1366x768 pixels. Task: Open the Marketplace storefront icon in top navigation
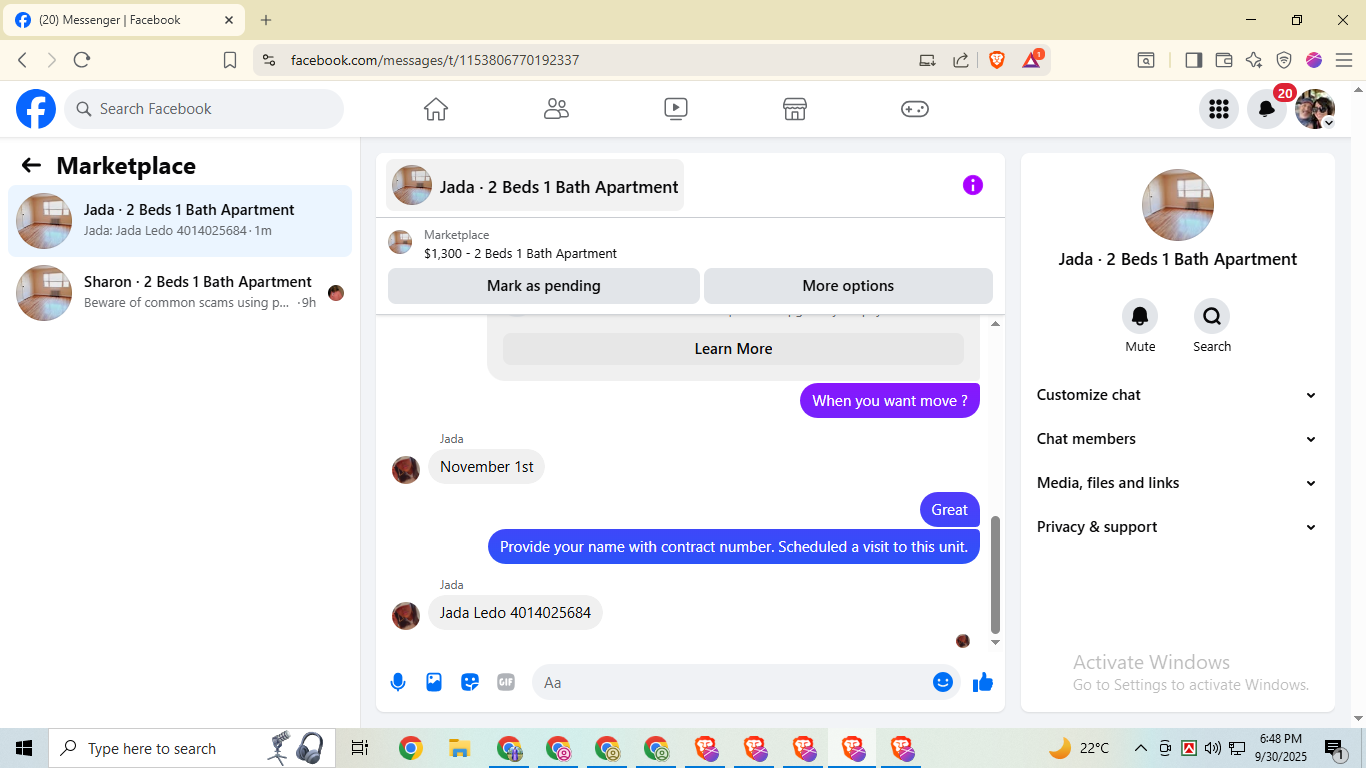[x=795, y=109]
